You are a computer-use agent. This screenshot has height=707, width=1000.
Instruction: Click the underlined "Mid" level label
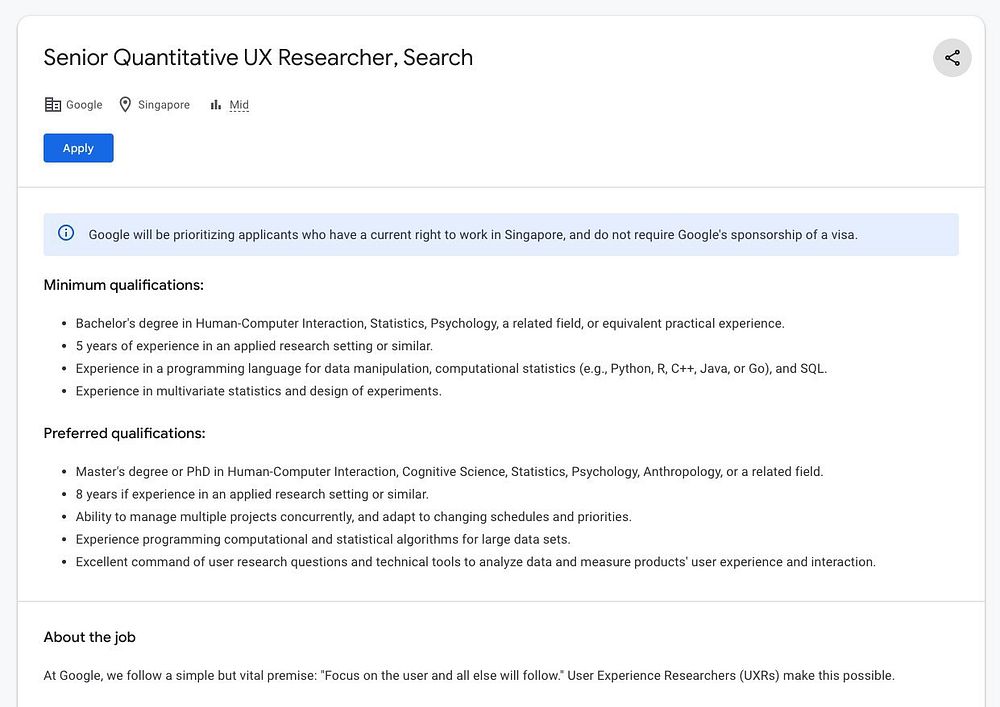pyautogui.click(x=239, y=105)
